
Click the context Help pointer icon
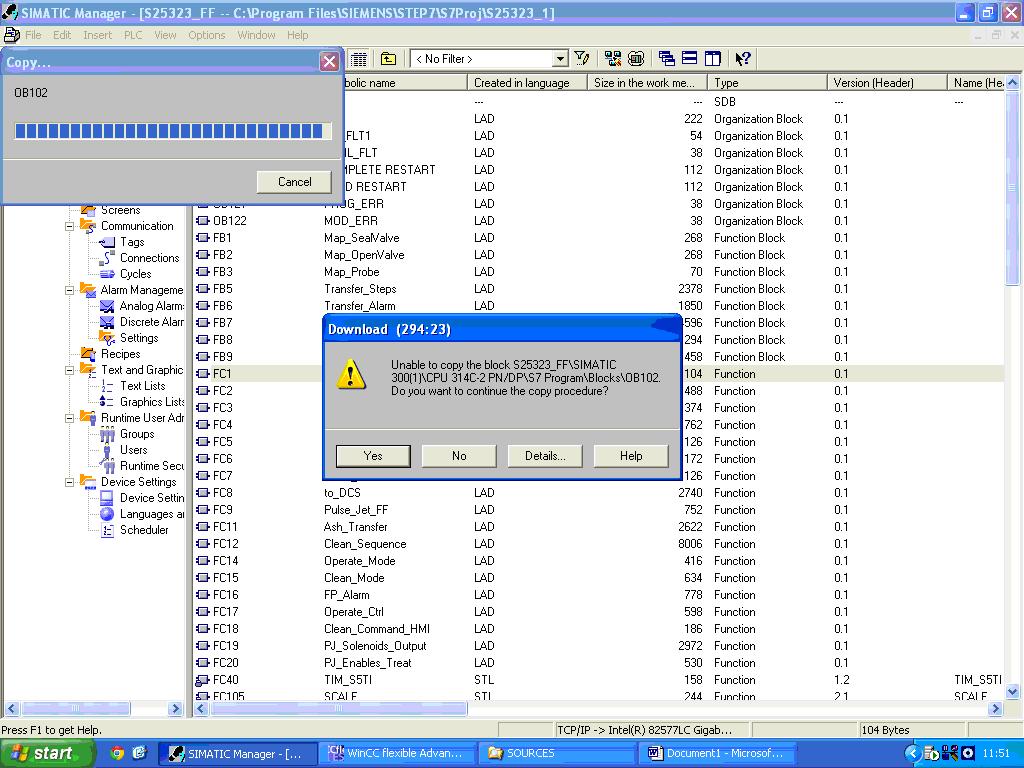pos(743,59)
